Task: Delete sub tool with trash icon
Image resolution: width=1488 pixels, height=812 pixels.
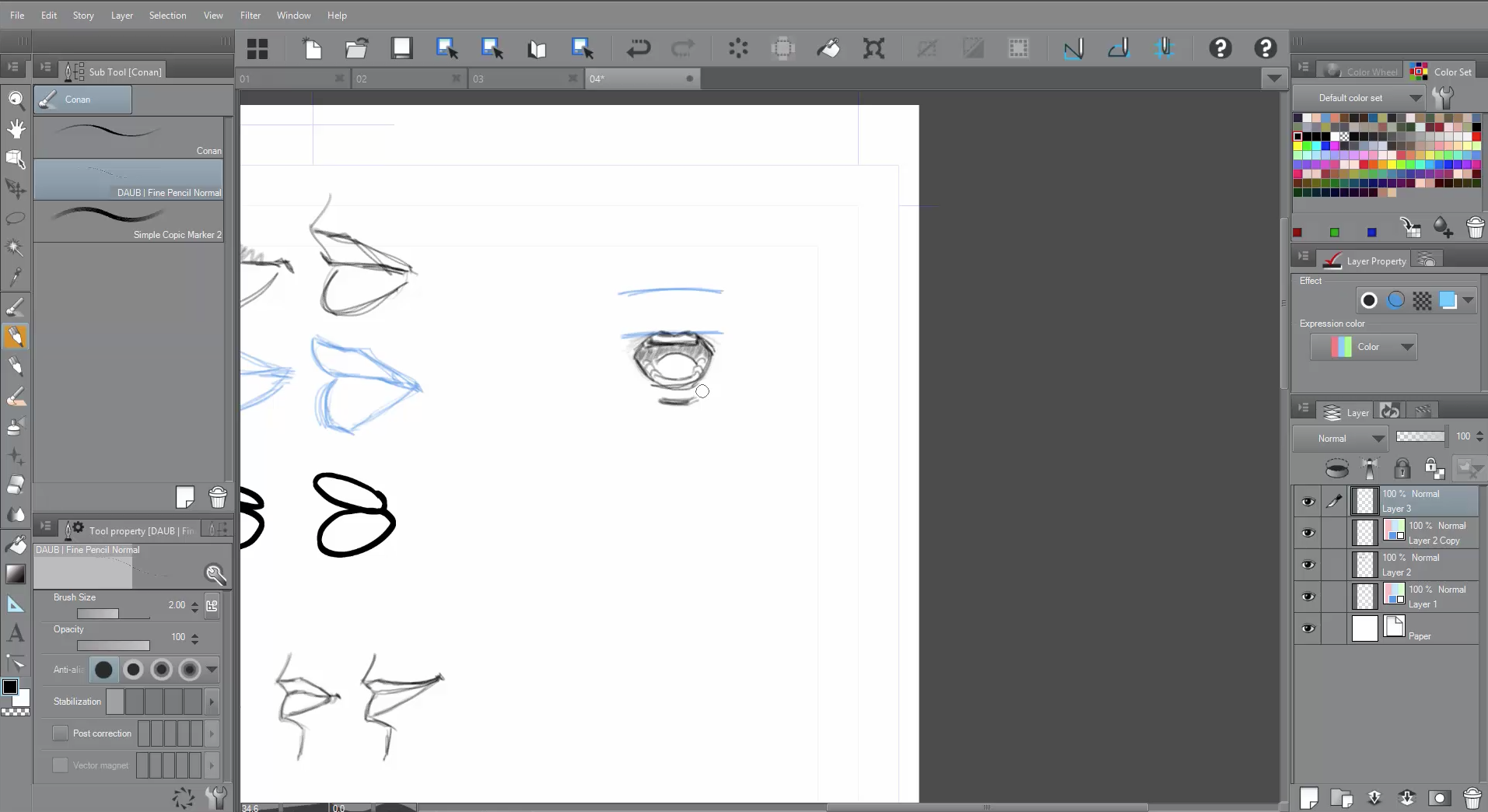Action: 218,497
